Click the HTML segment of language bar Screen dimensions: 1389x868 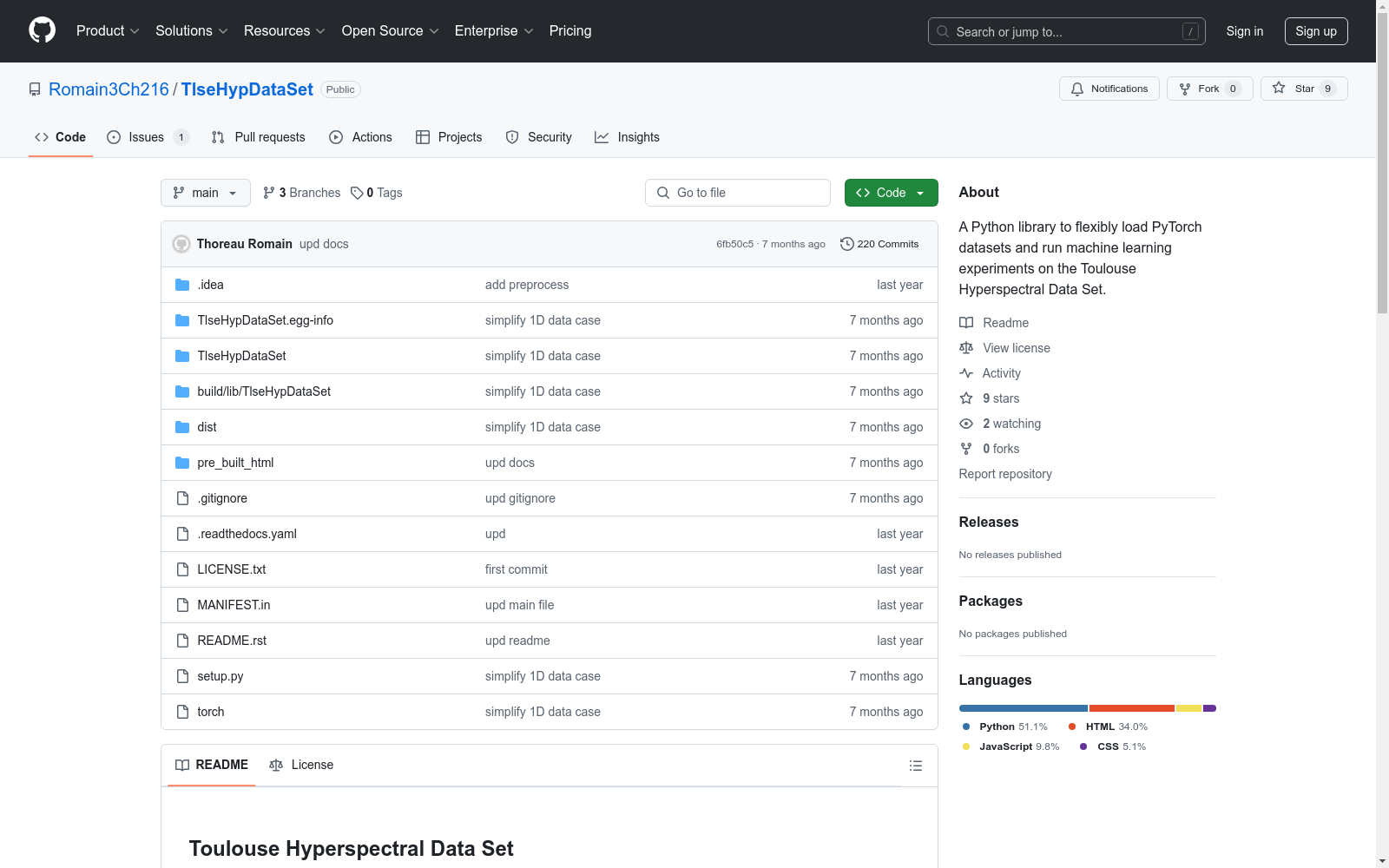click(1132, 708)
